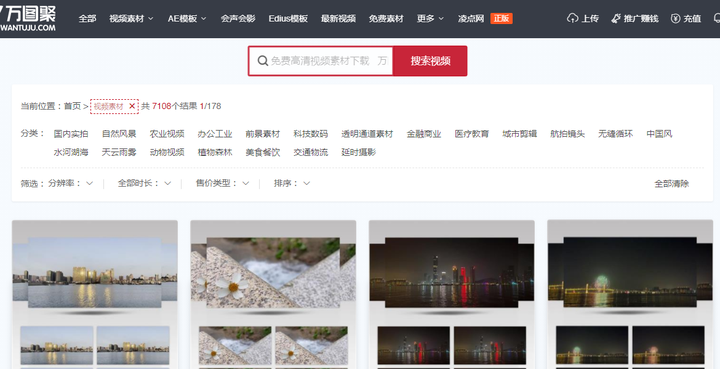Click the magnifier icon in search box
The width and height of the screenshot is (720, 369).
click(x=263, y=61)
